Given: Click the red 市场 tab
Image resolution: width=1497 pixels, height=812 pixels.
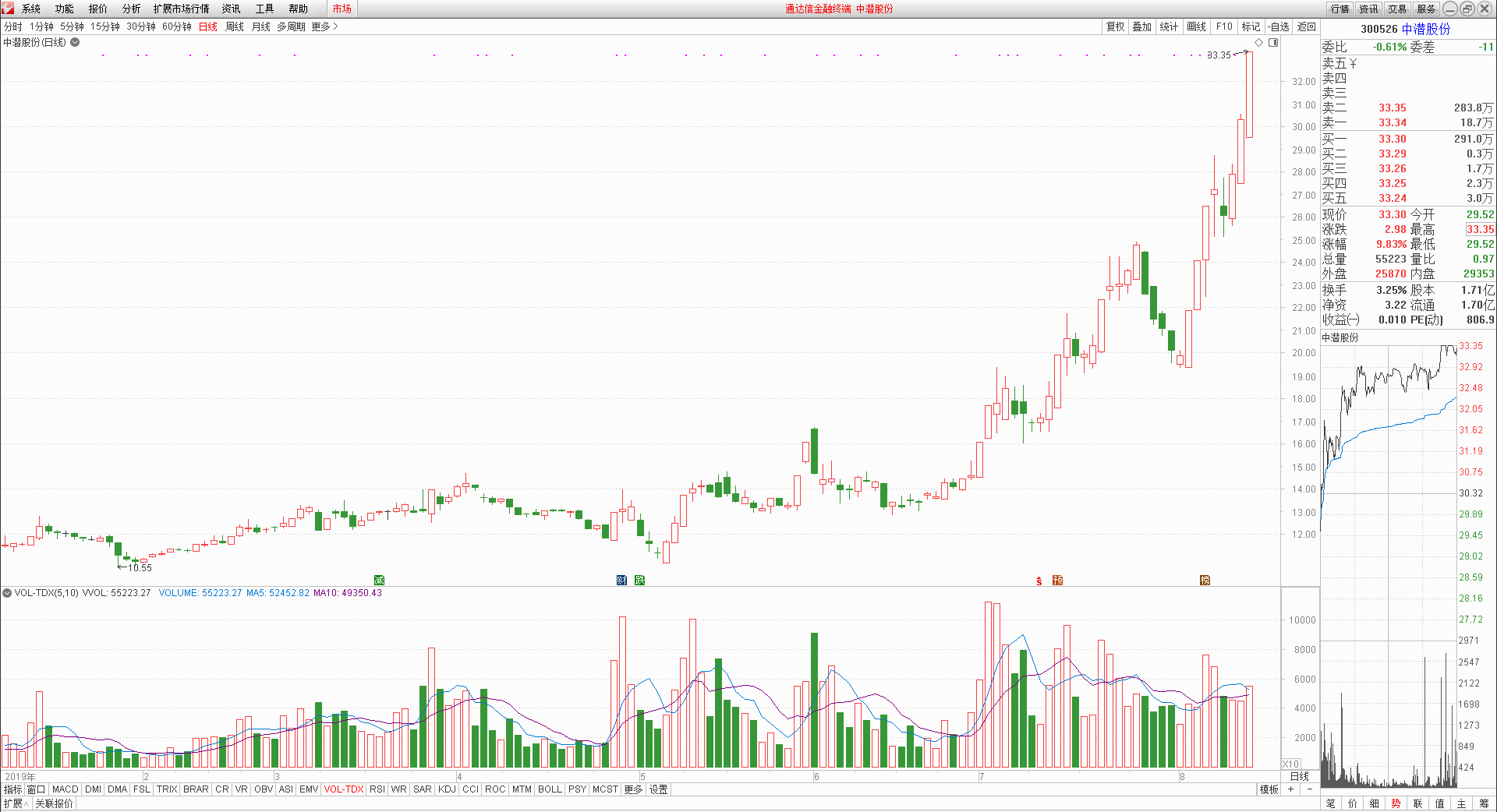Looking at the screenshot, I should [x=342, y=9].
